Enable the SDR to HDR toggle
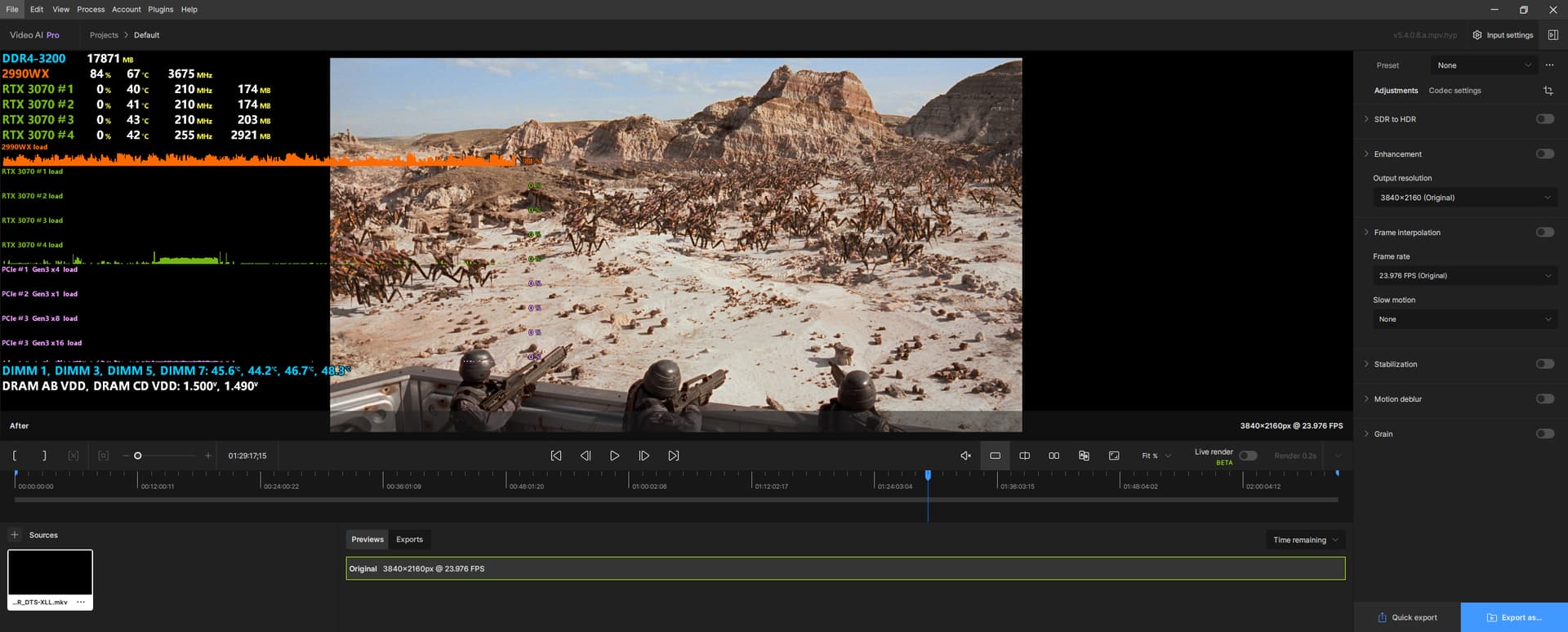1568x632 pixels. [x=1544, y=119]
